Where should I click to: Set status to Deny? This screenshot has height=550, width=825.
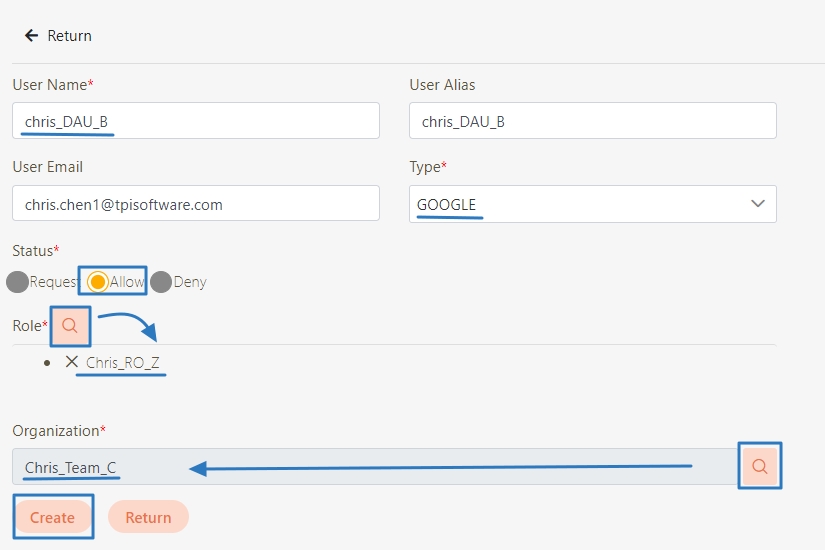click(161, 282)
